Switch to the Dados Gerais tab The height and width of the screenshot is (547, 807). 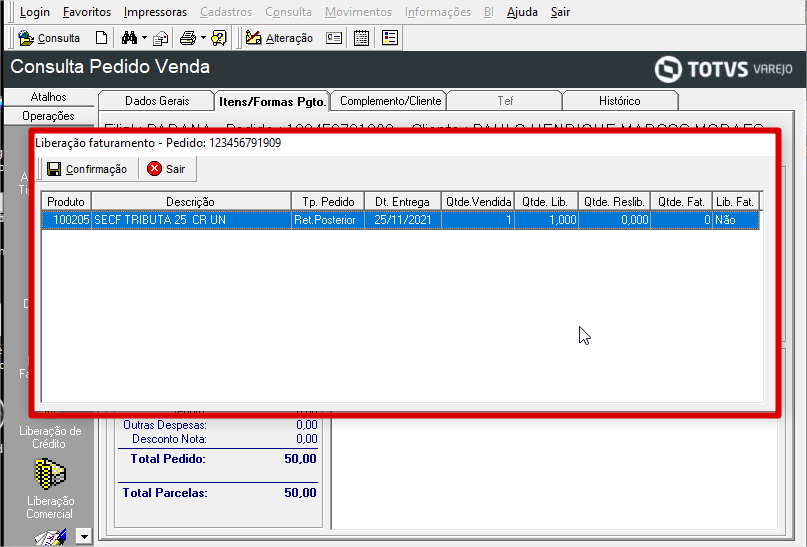pyautogui.click(x=156, y=101)
